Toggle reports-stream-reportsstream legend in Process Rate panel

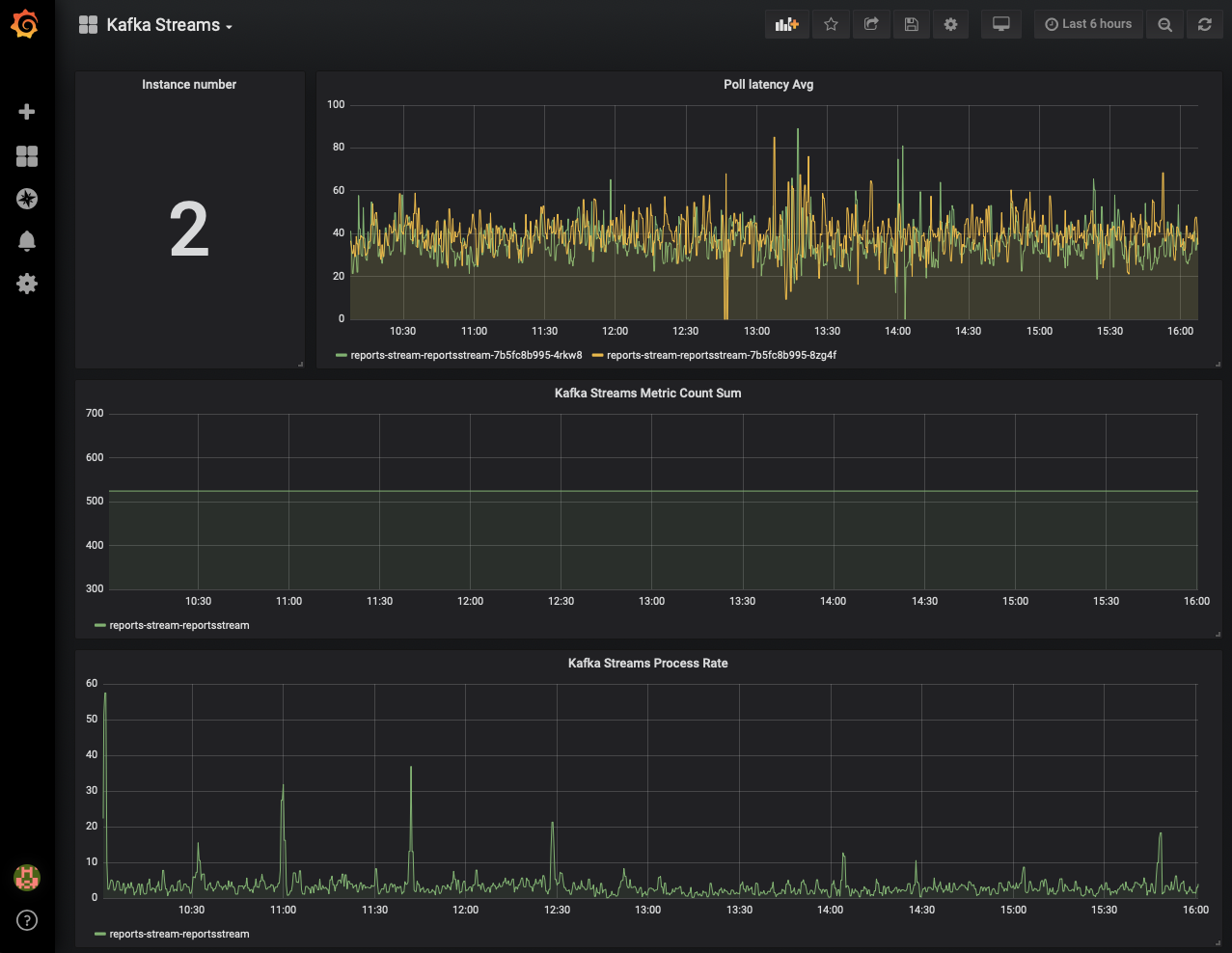coord(178,934)
